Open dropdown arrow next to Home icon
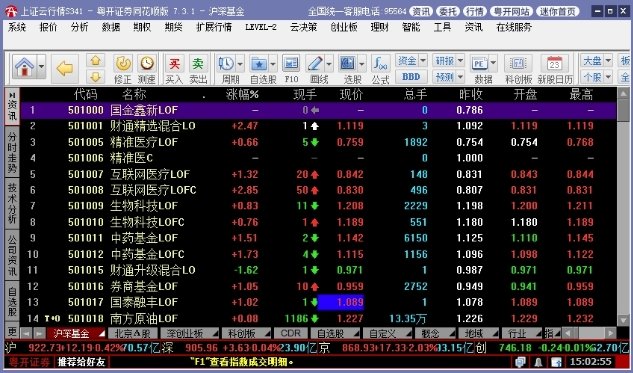Screen dimensions: 633x373 coord(41,67)
